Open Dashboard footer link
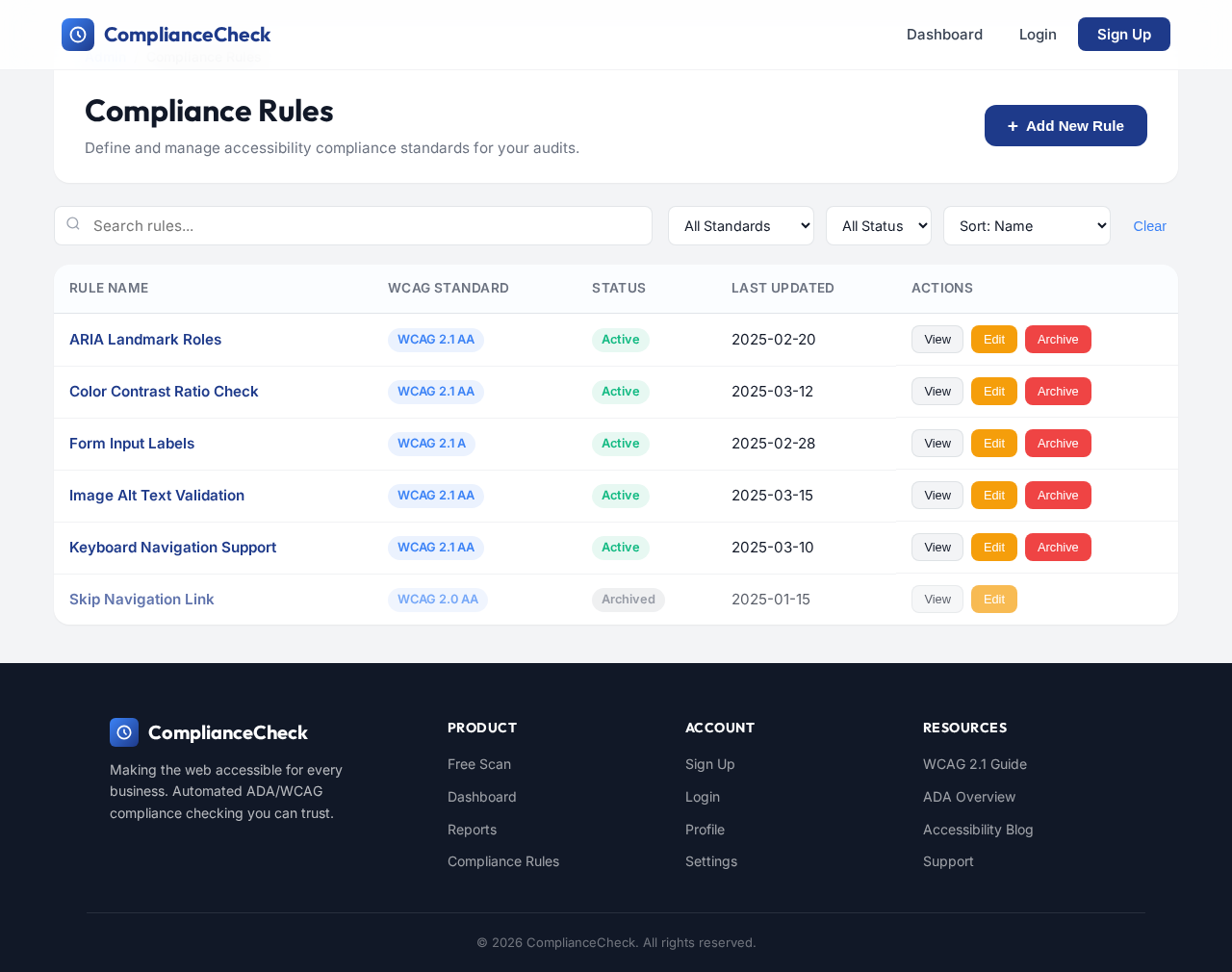 pyautogui.click(x=482, y=797)
